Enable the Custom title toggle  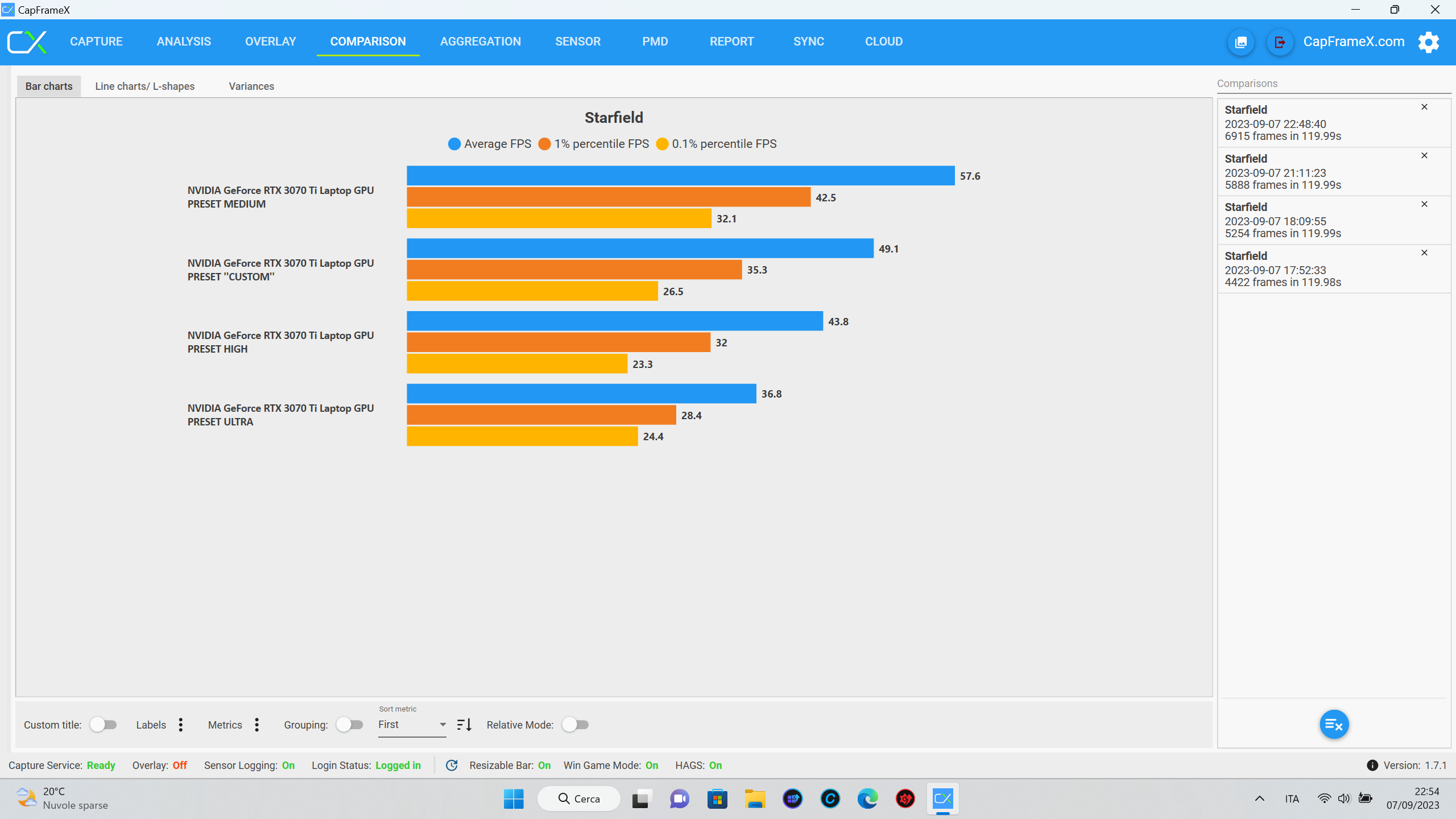pyautogui.click(x=103, y=725)
